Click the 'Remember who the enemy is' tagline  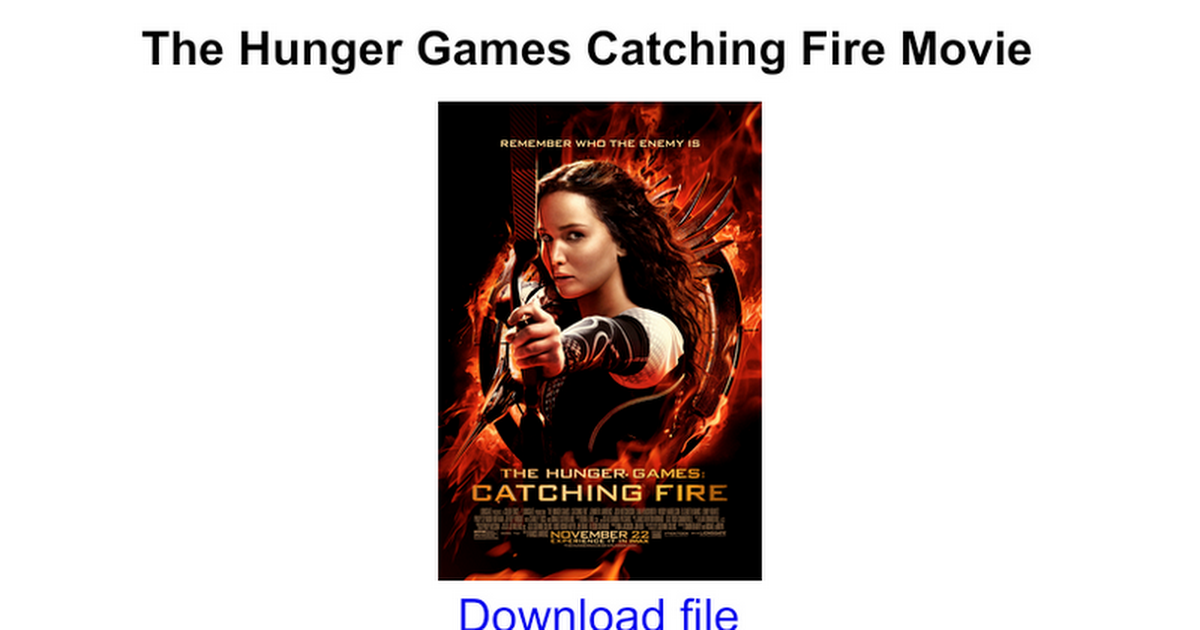pos(600,143)
